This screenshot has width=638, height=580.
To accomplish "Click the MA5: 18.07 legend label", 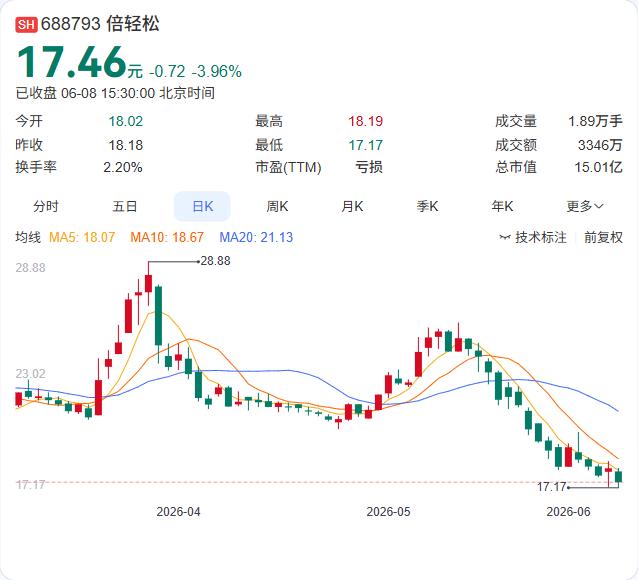I will [82, 237].
